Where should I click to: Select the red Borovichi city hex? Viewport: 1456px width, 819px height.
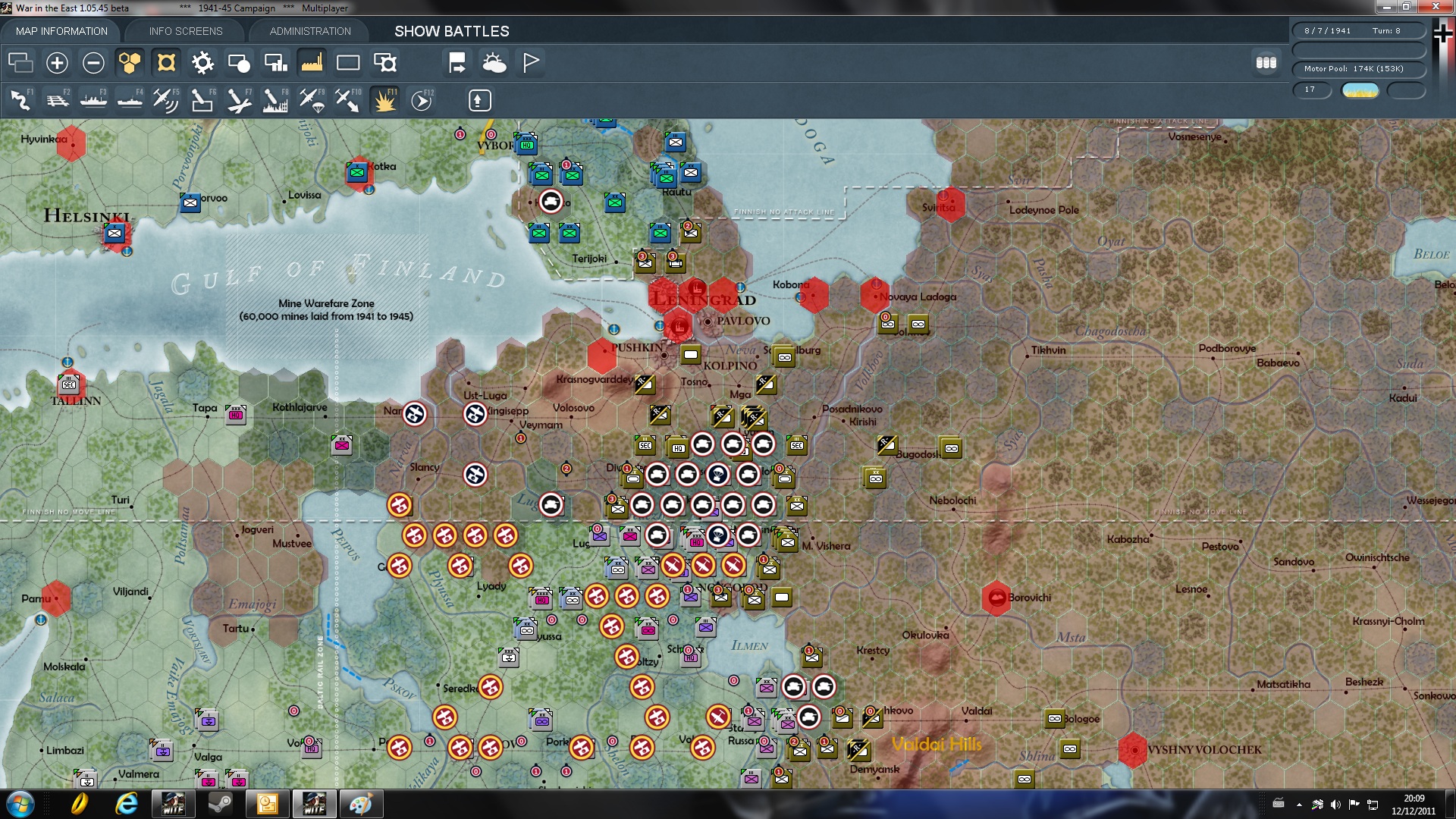(x=996, y=598)
